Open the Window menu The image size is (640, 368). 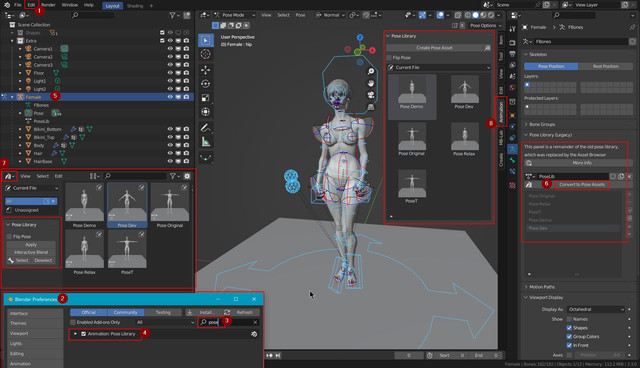point(70,5)
